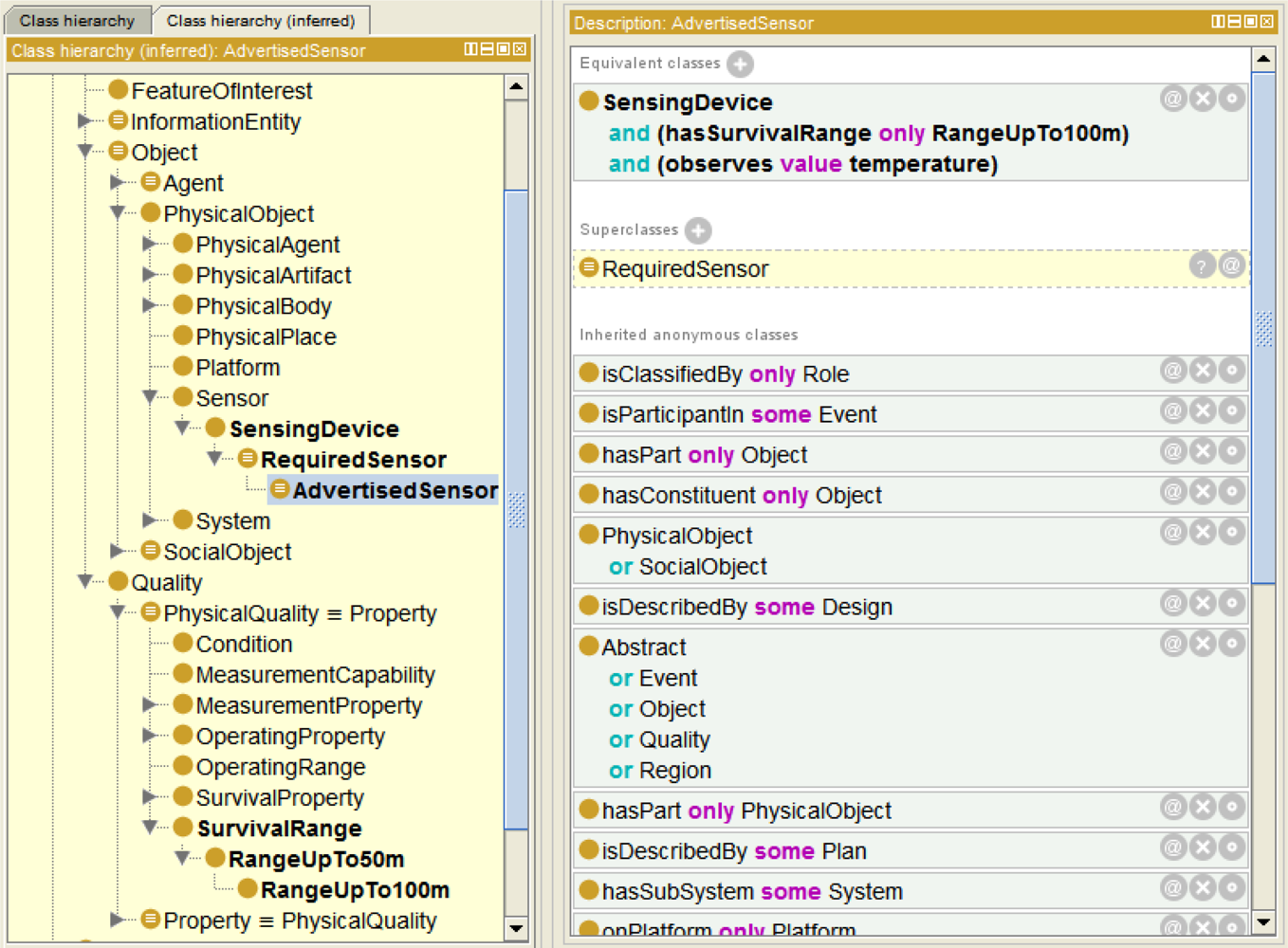
Task: Collapse the SurvivalRange tree node
Action: [x=150, y=828]
